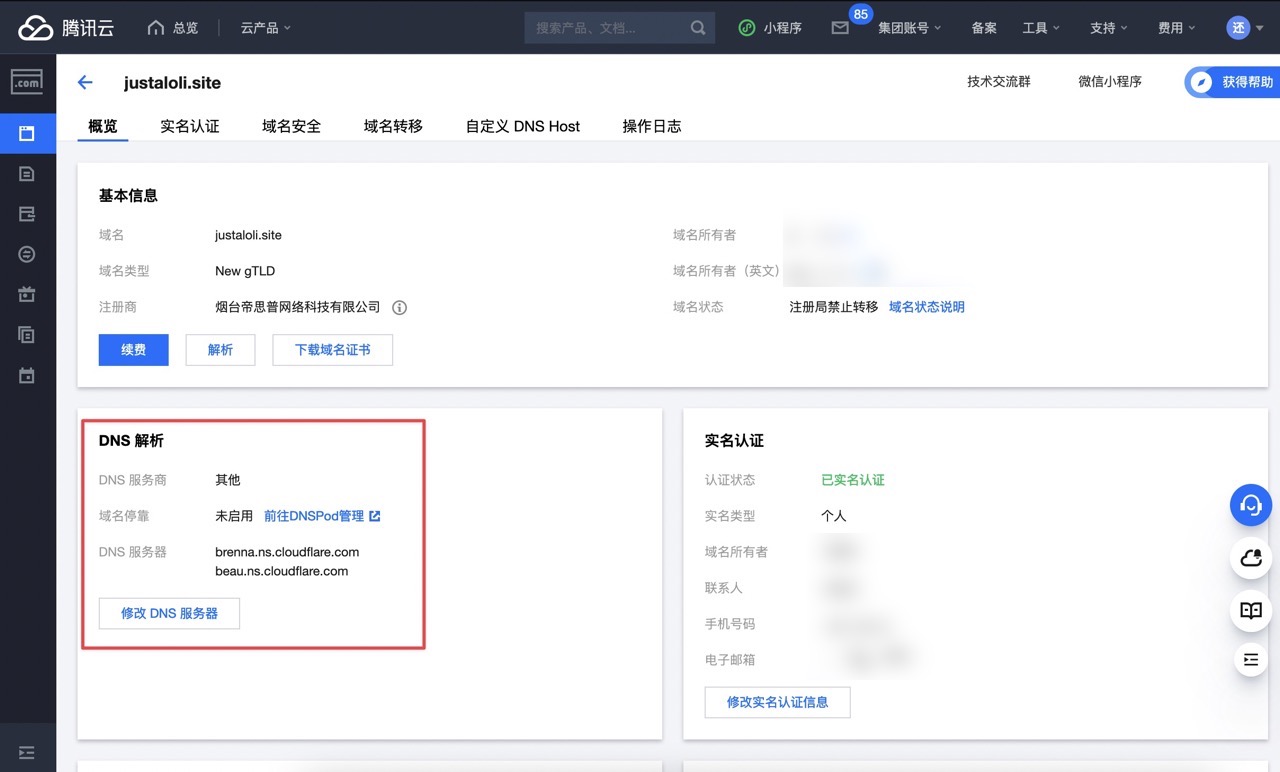The width and height of the screenshot is (1280, 772).
Task: Click the Tencent Cloud logo
Action: tap(66, 28)
